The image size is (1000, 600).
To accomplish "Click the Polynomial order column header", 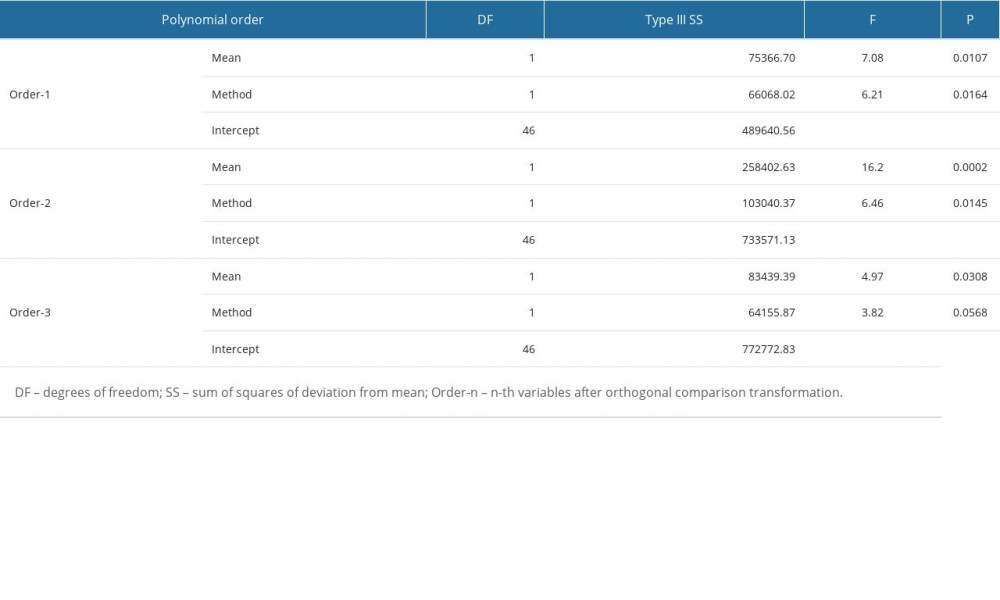I will [x=212, y=19].
